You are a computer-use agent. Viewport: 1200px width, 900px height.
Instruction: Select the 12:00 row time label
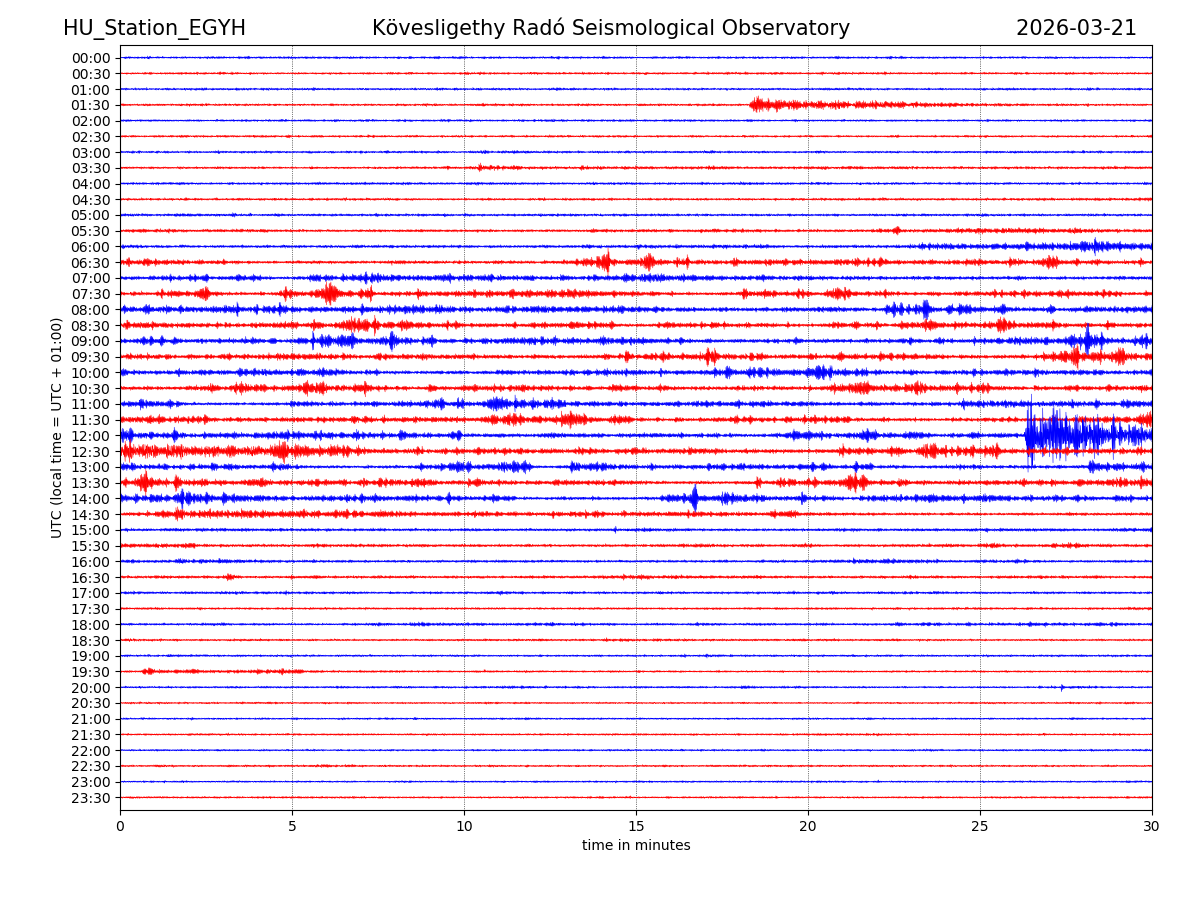[x=90, y=436]
